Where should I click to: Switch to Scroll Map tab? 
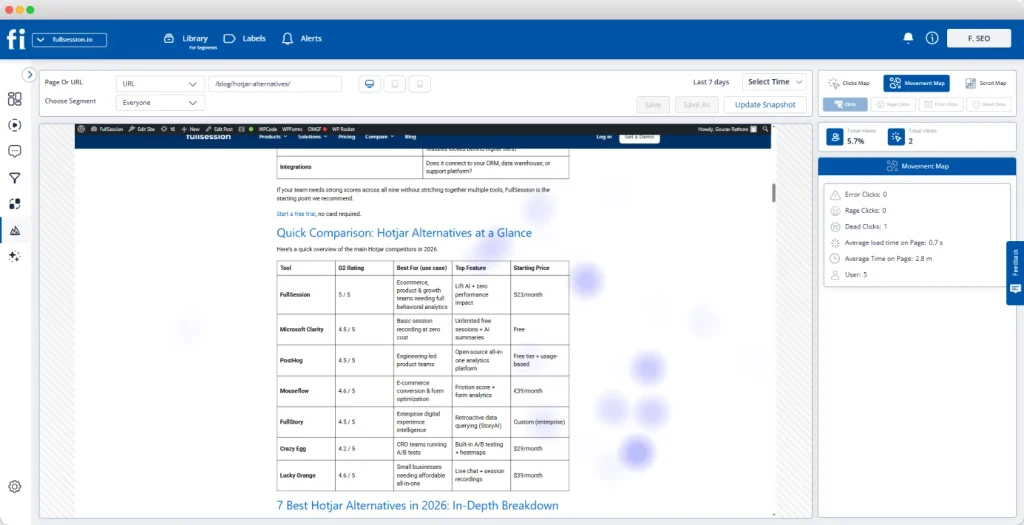[986, 83]
